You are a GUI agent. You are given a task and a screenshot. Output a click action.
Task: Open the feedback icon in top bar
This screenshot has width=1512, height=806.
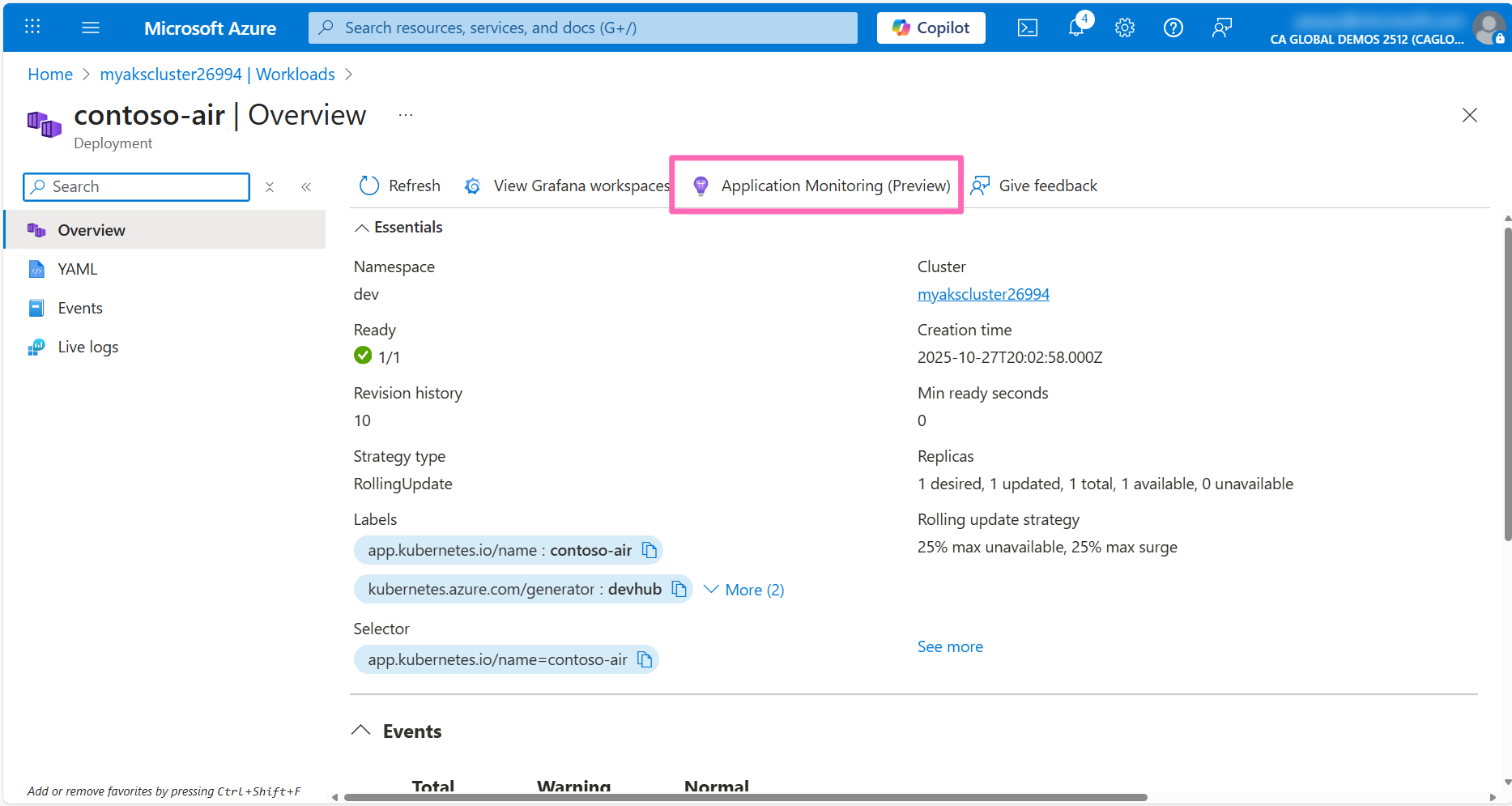click(1222, 27)
